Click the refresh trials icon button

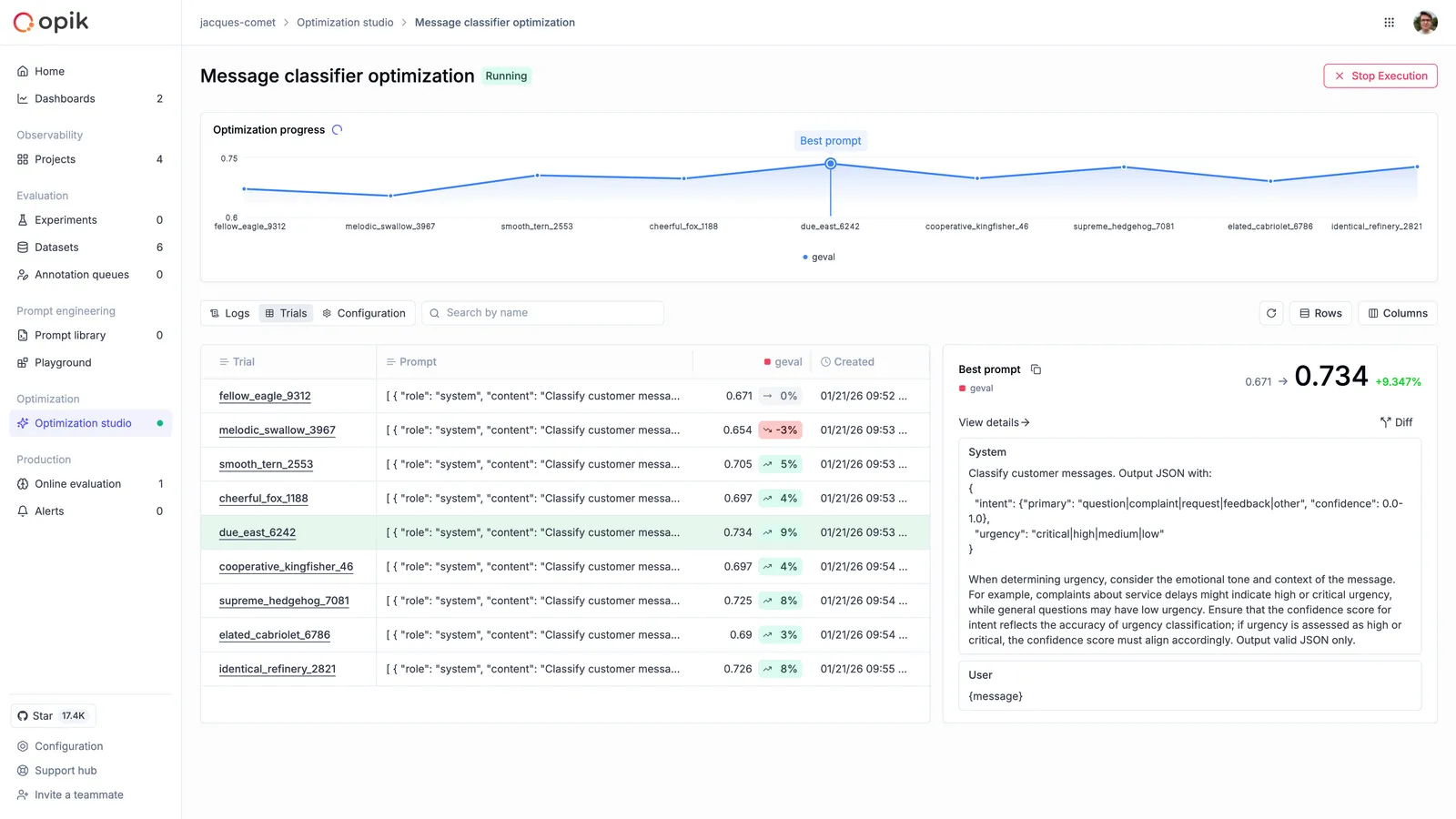[1271, 313]
